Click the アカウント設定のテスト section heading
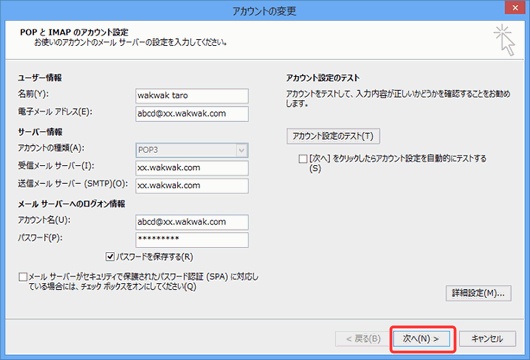The width and height of the screenshot is (530, 360). click(x=323, y=78)
